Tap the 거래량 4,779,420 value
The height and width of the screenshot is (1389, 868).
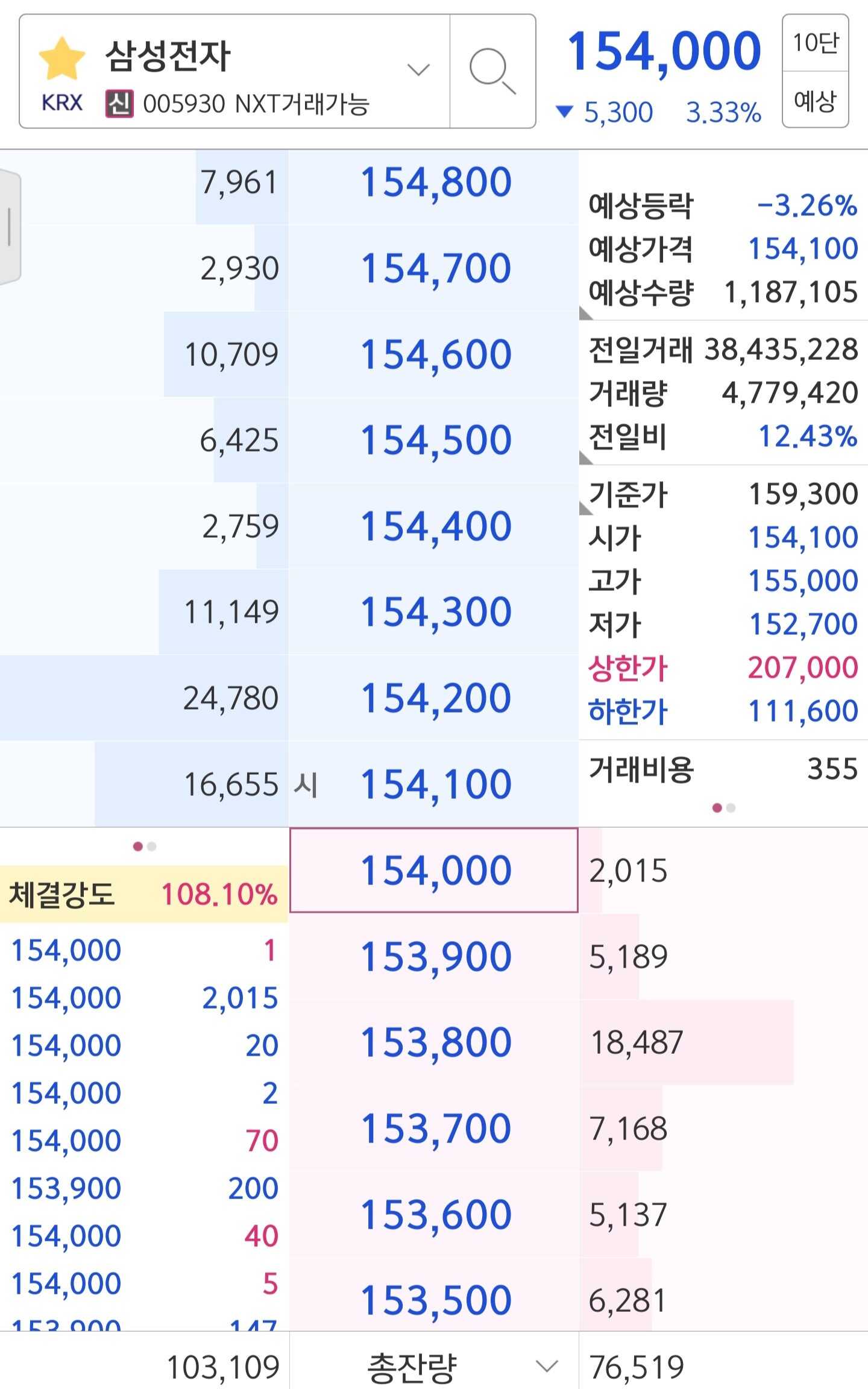pyautogui.click(x=790, y=393)
